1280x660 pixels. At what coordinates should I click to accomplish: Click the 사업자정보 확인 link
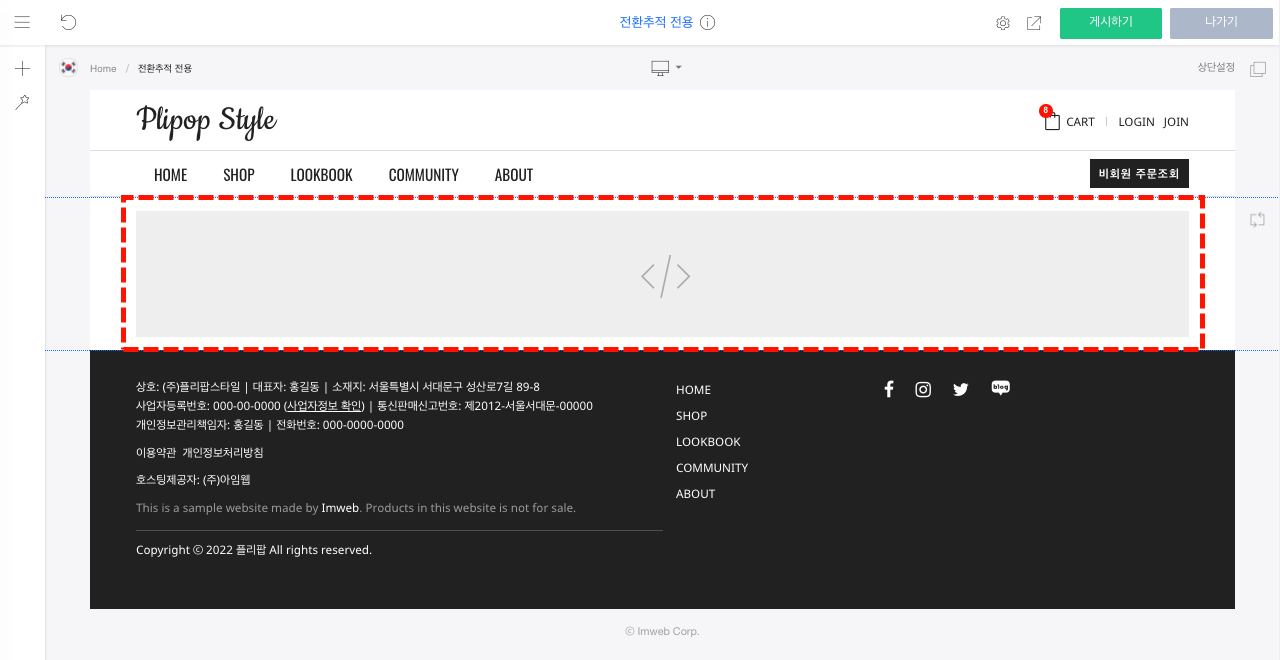[x=324, y=406]
